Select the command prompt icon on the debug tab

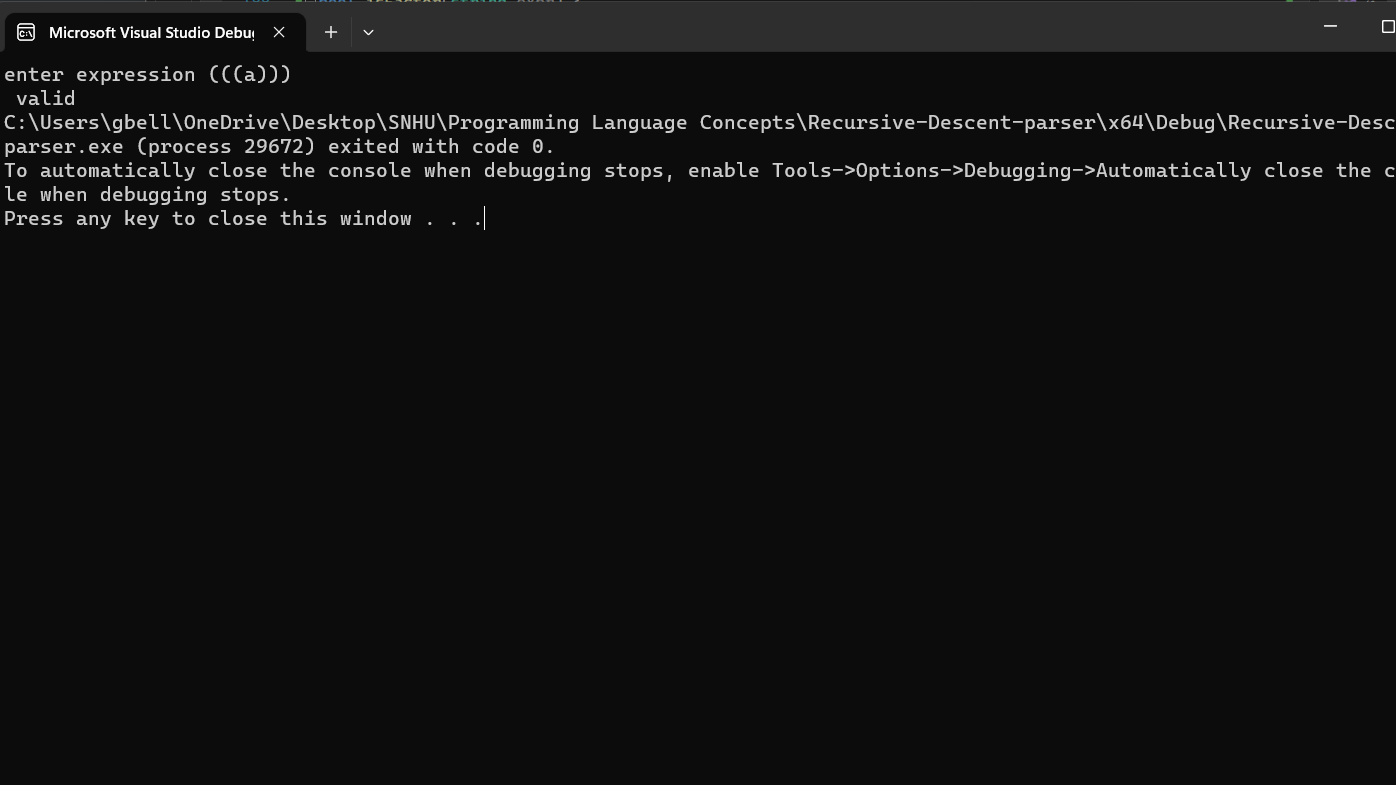point(25,32)
